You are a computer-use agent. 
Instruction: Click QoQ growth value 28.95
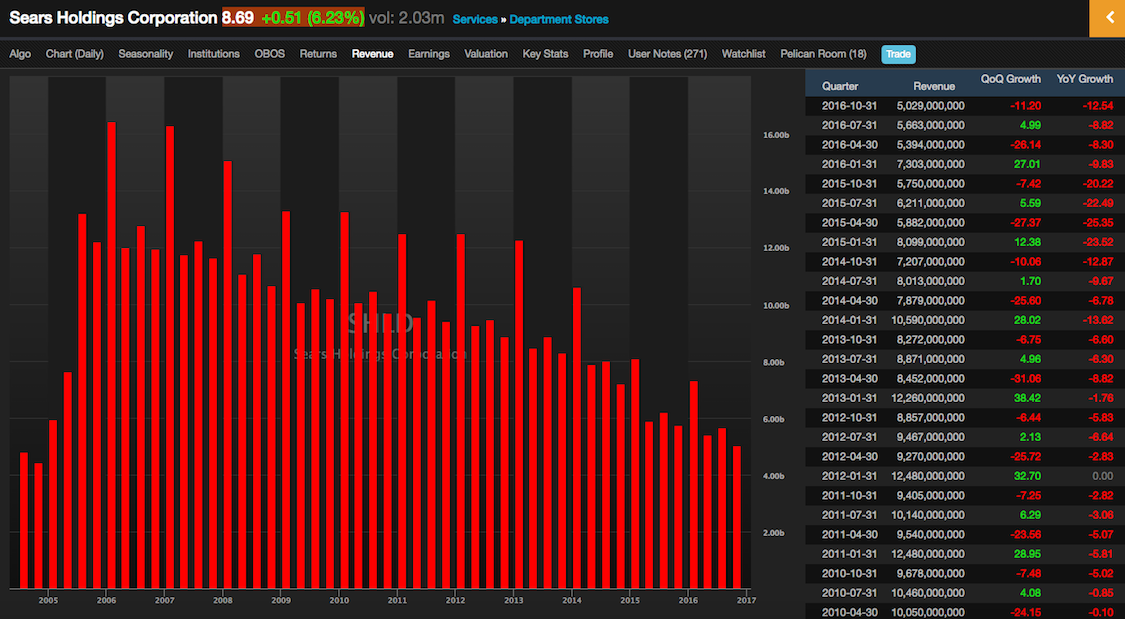coord(1027,554)
